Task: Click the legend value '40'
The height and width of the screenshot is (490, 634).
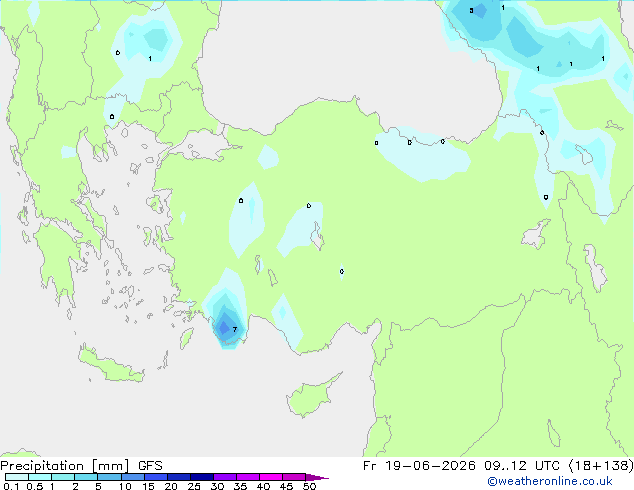Action: [x=263, y=486]
